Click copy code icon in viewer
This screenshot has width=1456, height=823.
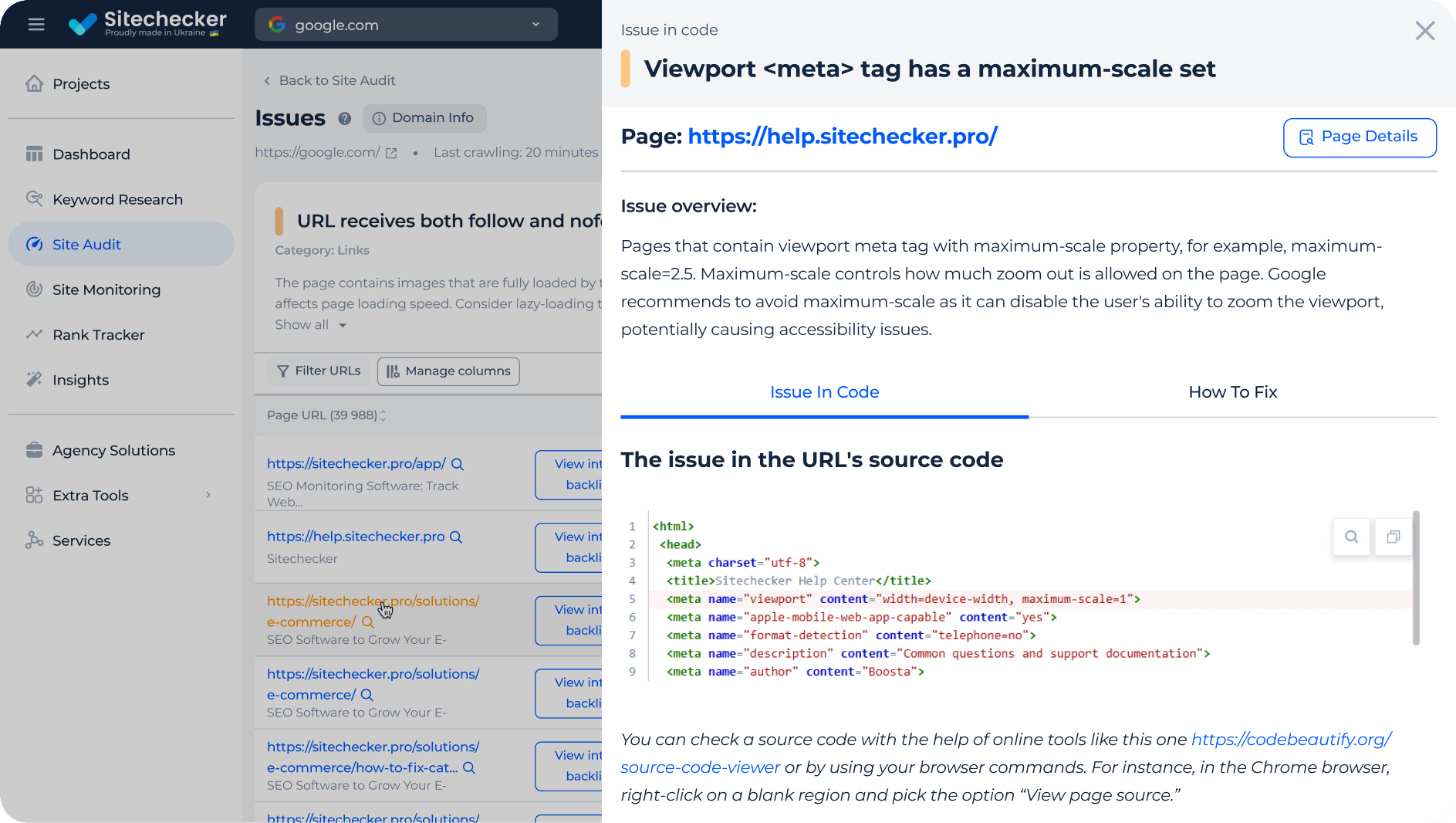pyautogui.click(x=1394, y=537)
